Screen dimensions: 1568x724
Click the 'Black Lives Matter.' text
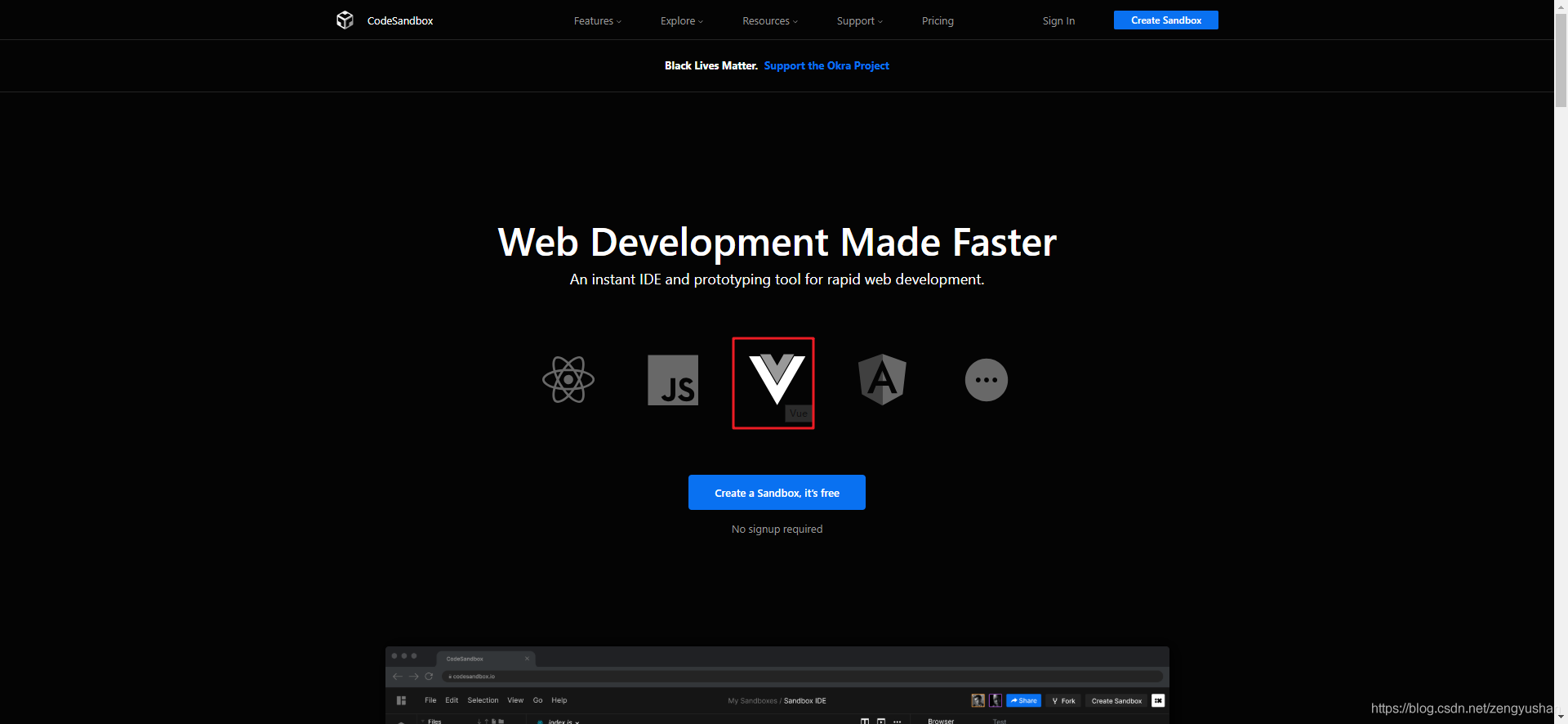[711, 65]
